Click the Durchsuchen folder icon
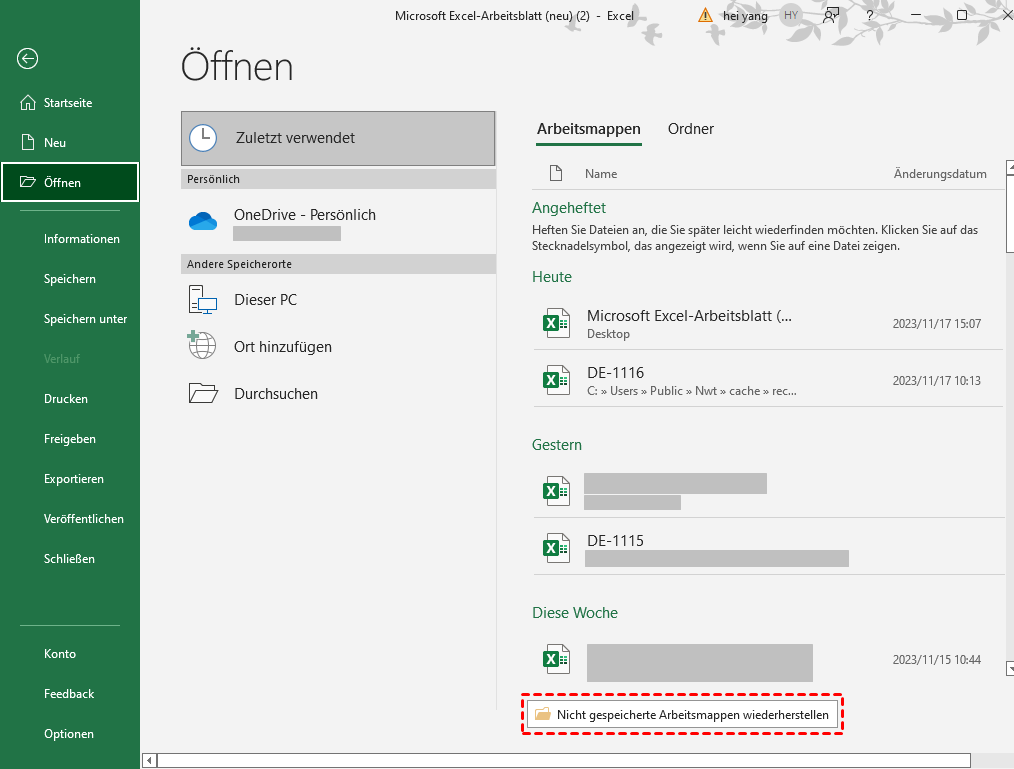 [203, 393]
